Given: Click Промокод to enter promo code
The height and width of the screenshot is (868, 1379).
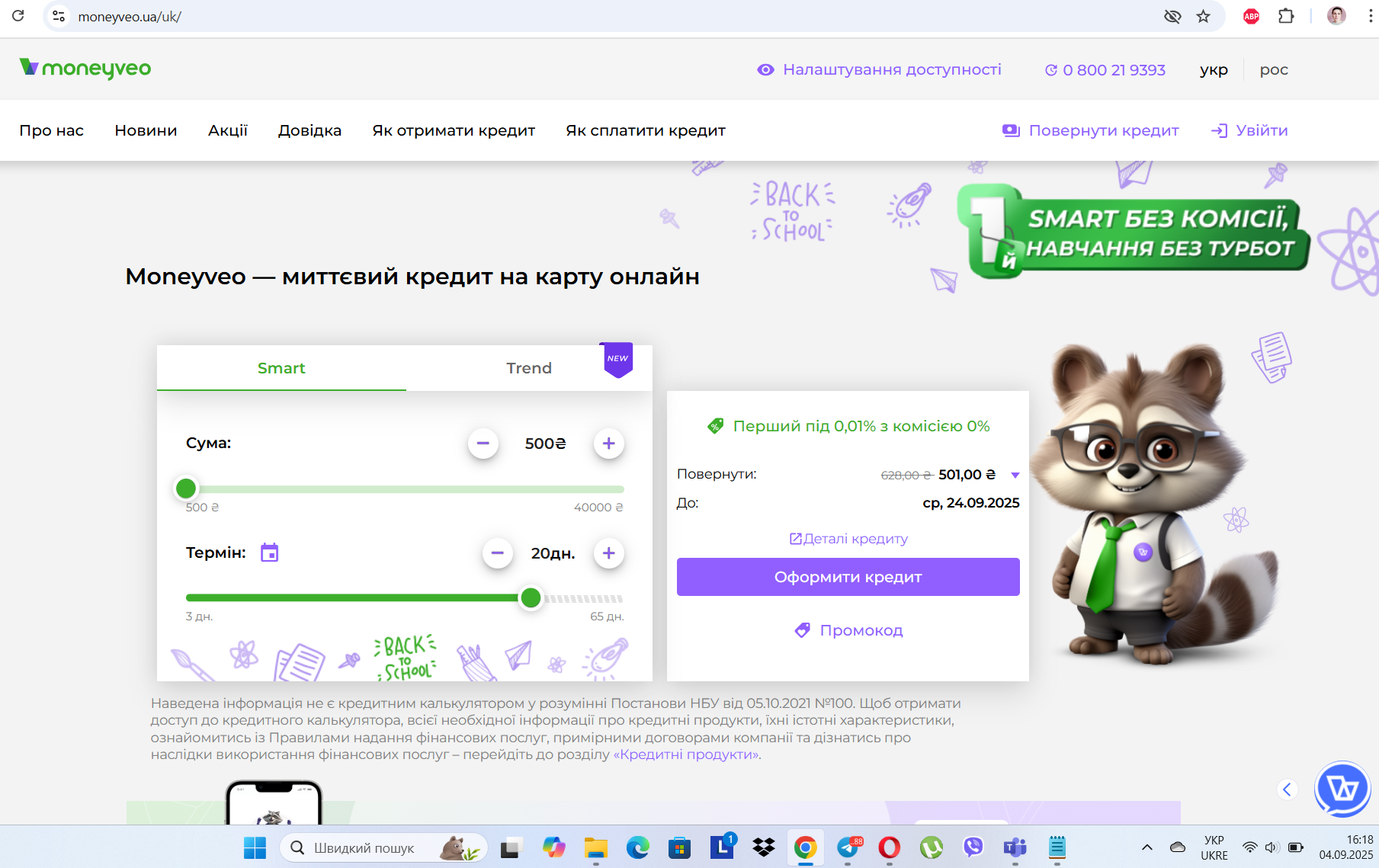Looking at the screenshot, I should pos(848,630).
